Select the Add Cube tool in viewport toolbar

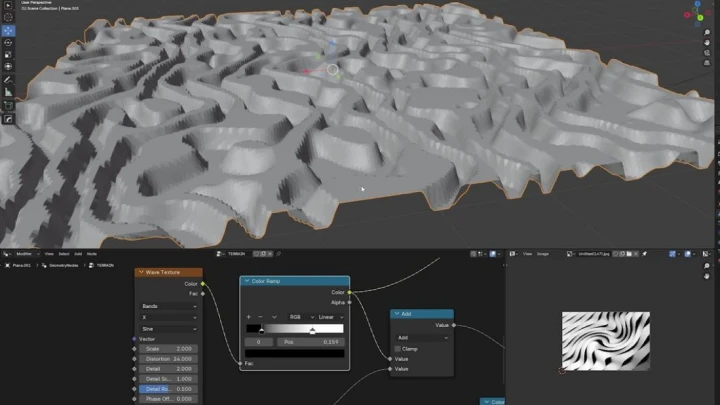[8, 106]
